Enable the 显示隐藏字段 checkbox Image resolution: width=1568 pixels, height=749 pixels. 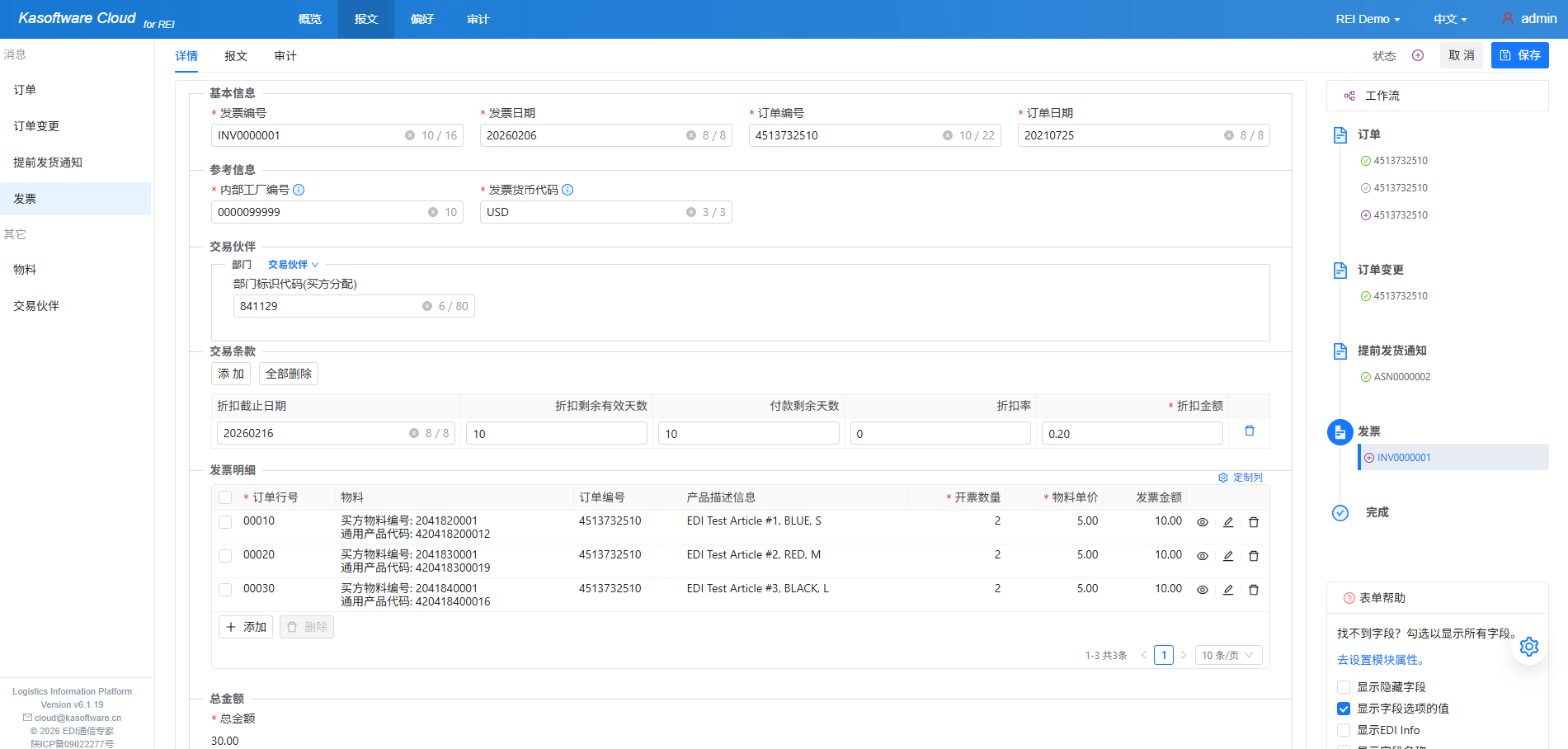(x=1343, y=687)
